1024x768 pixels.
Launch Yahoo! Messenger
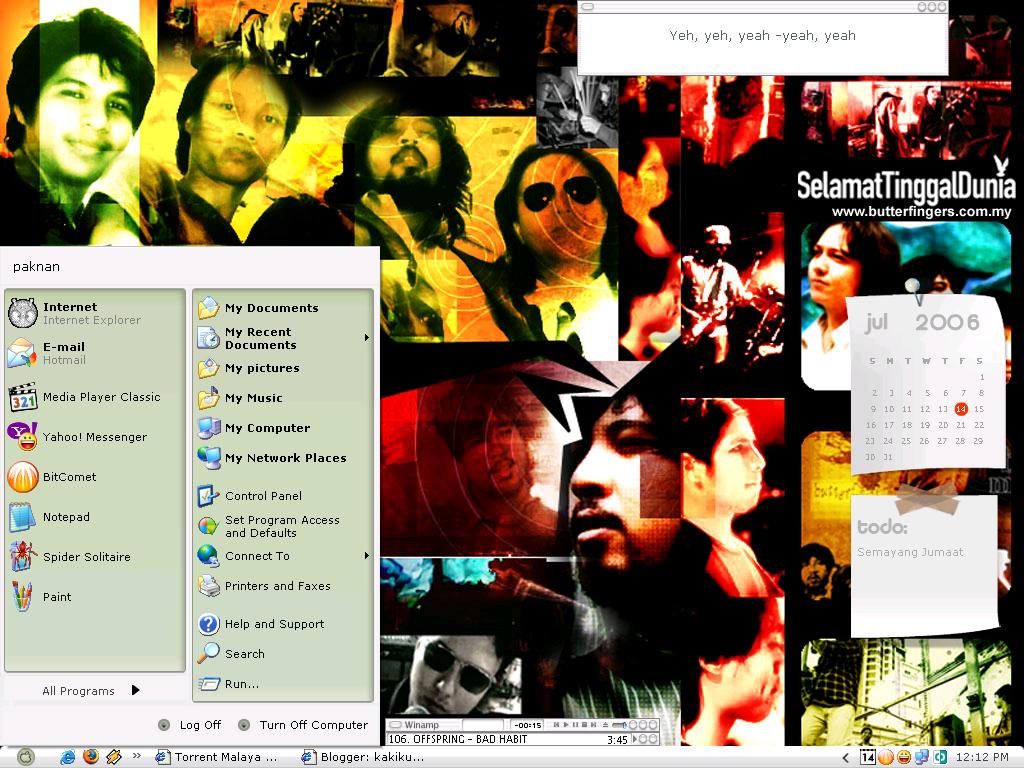click(95, 437)
